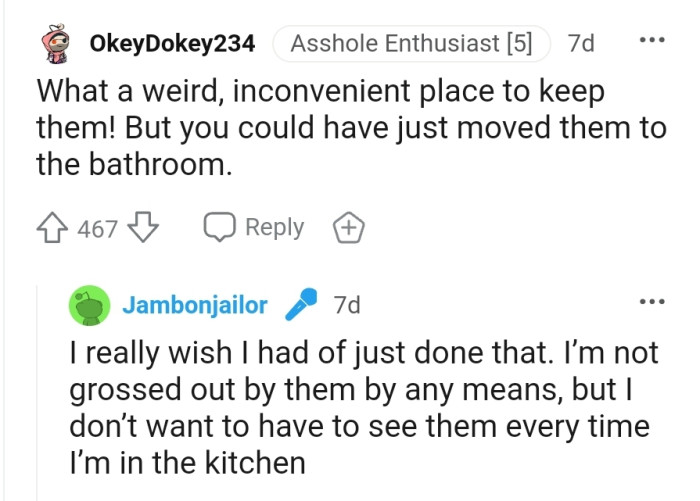Open OkeyDokey234's avatar image

click(57, 44)
